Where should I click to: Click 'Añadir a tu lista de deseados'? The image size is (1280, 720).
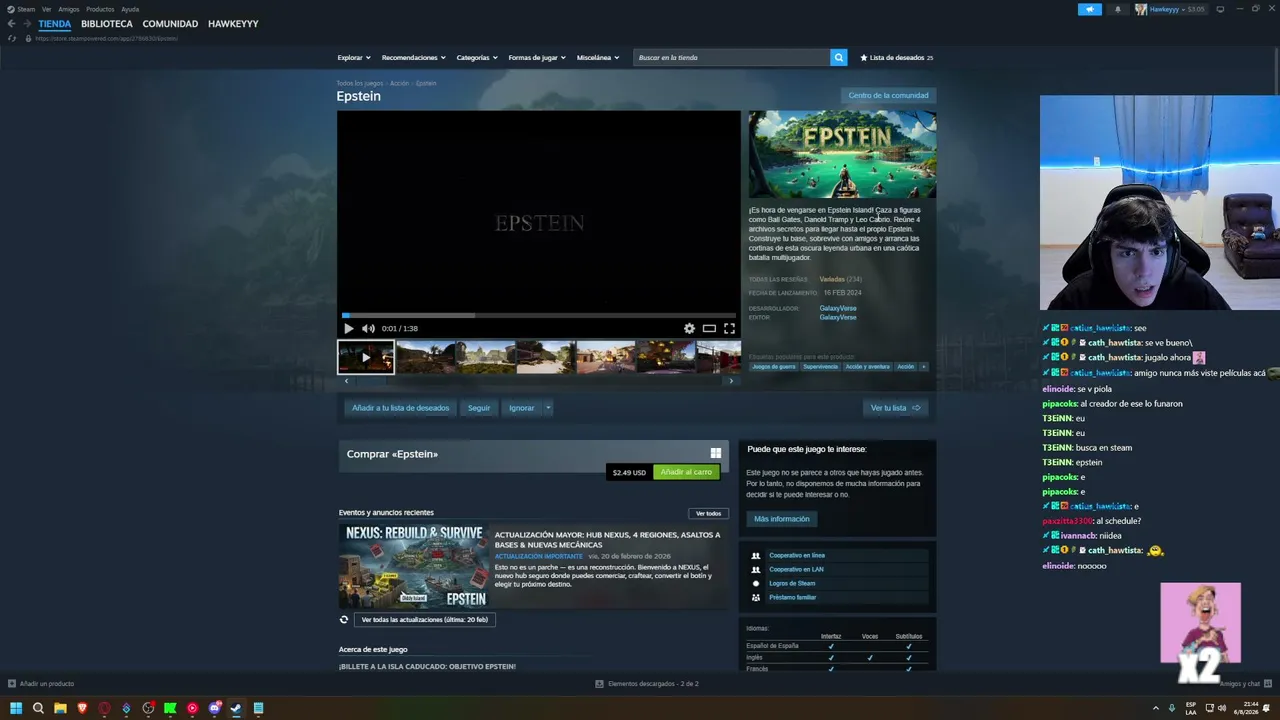pyautogui.click(x=400, y=408)
